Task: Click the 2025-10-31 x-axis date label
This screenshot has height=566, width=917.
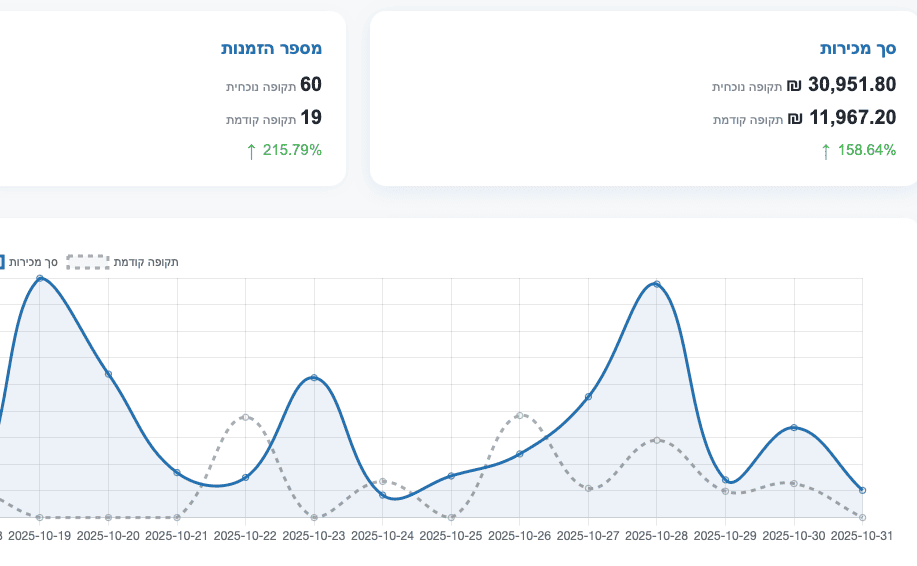Action: coord(862,536)
